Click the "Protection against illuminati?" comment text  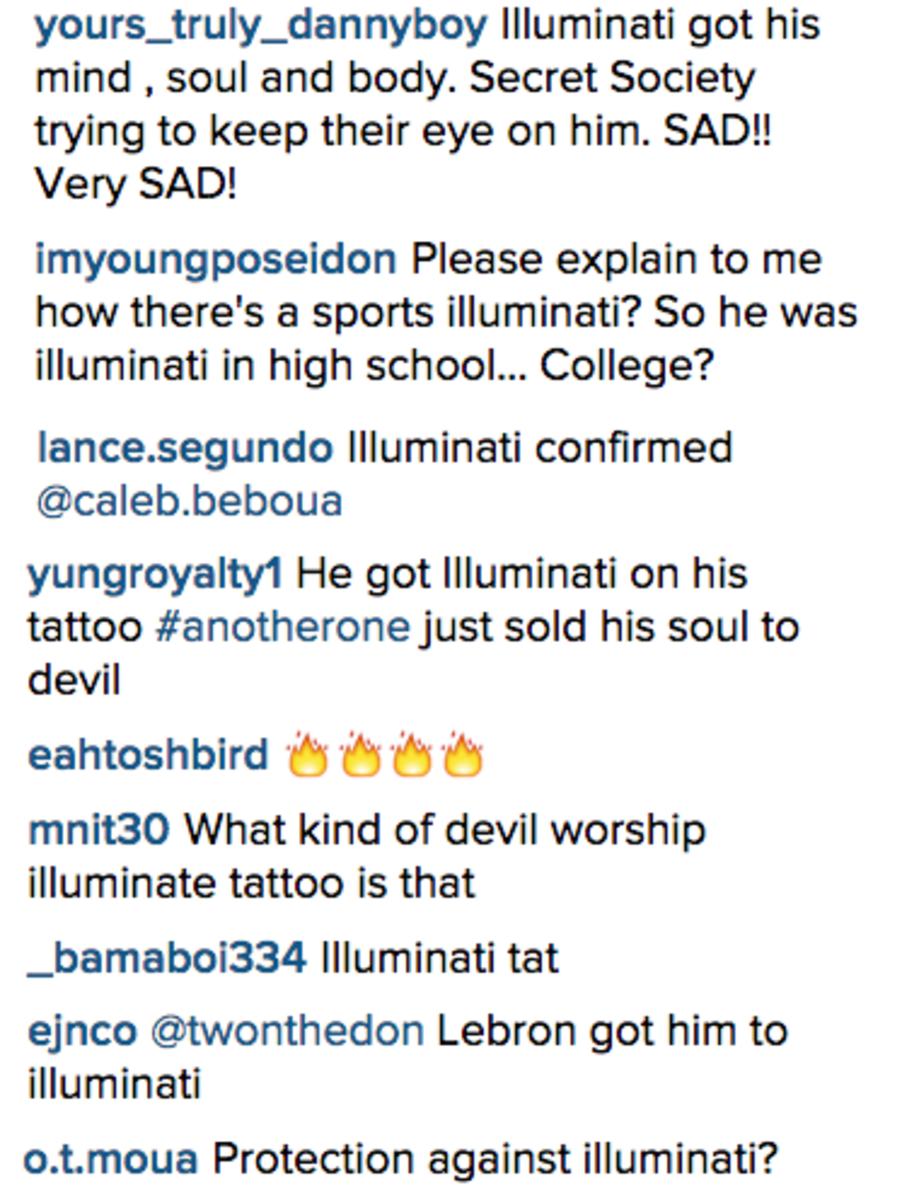[x=495, y=1160]
